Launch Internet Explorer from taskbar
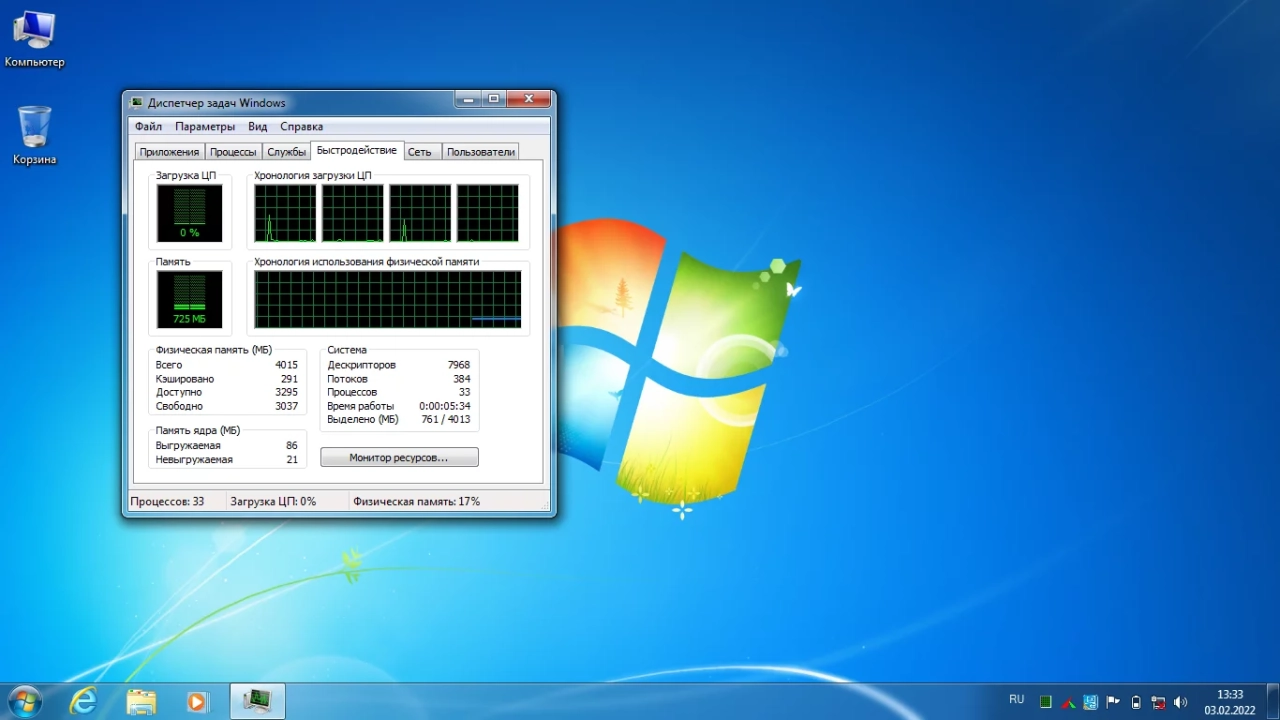Viewport: 1280px width, 720px height. [84, 701]
